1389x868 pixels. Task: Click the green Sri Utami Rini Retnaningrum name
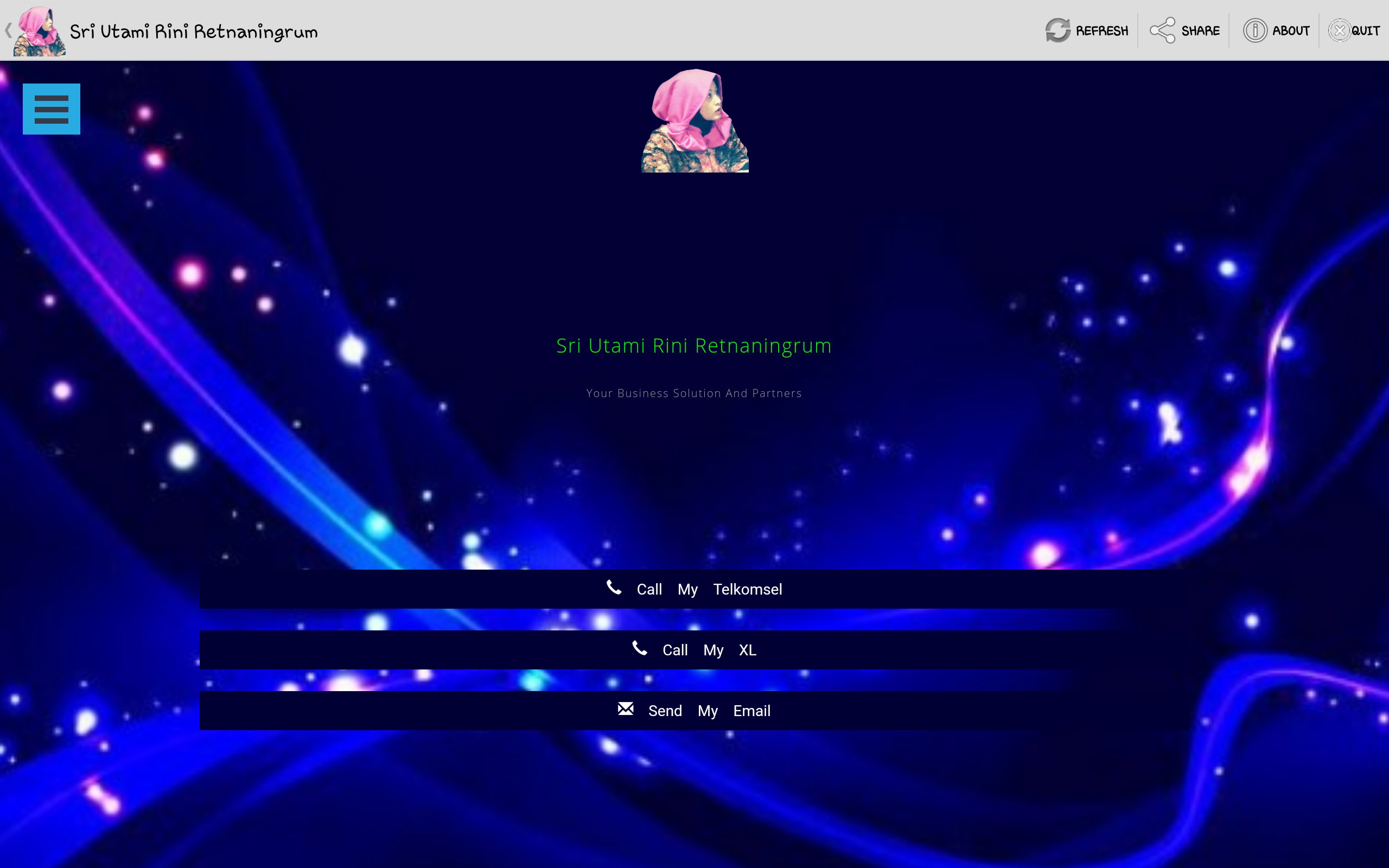693,346
